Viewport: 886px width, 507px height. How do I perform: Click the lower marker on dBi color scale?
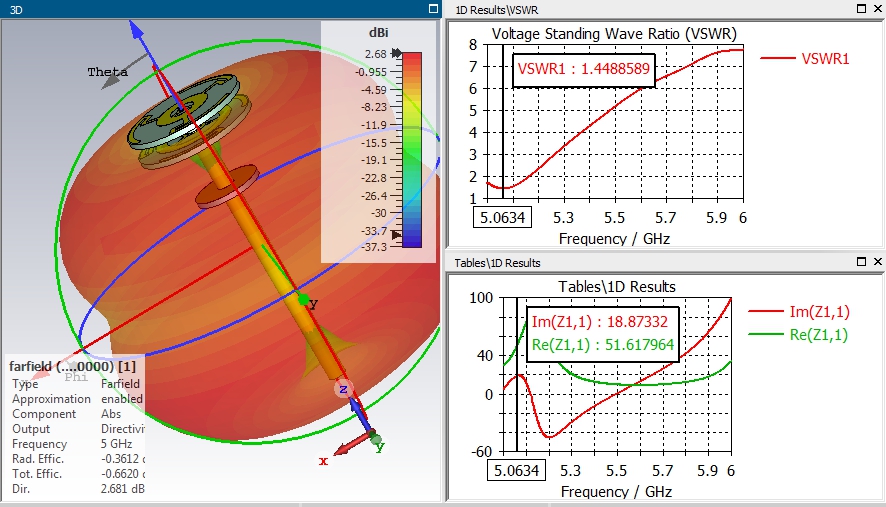click(397, 234)
